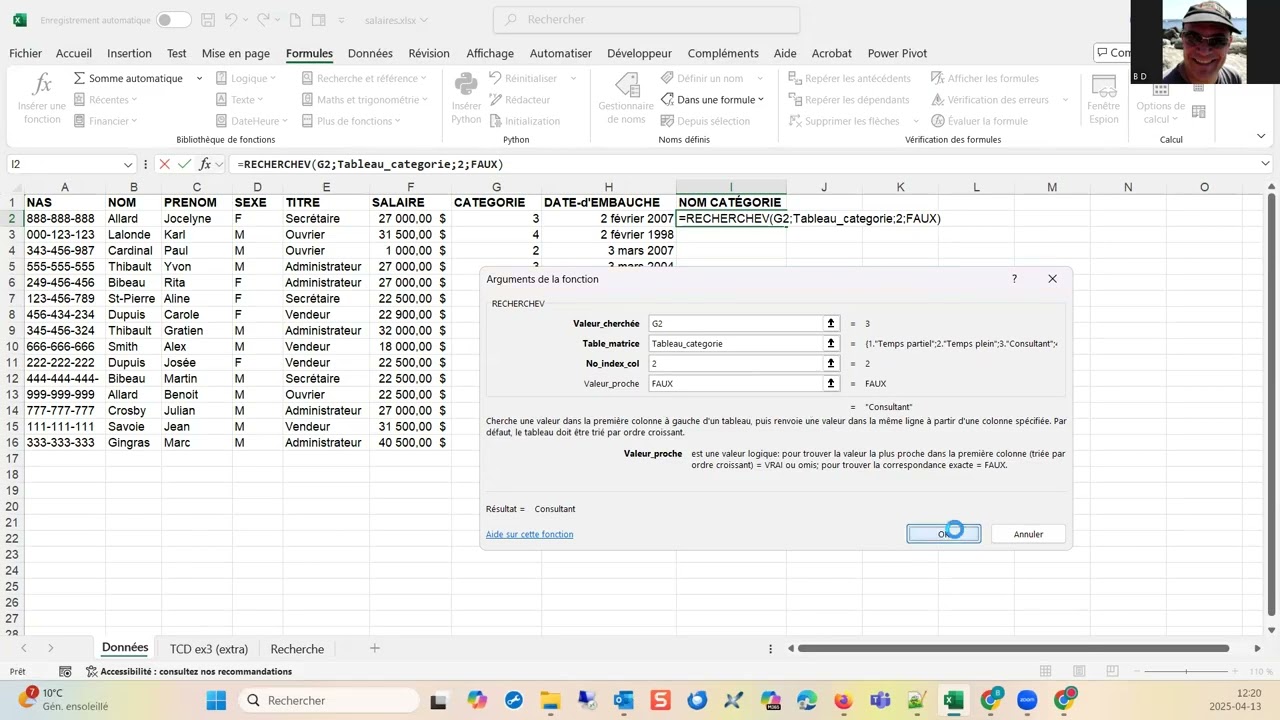1280x720 pixels.
Task: Collapse dialog via Valeur_proche range selector
Action: pyautogui.click(x=830, y=383)
